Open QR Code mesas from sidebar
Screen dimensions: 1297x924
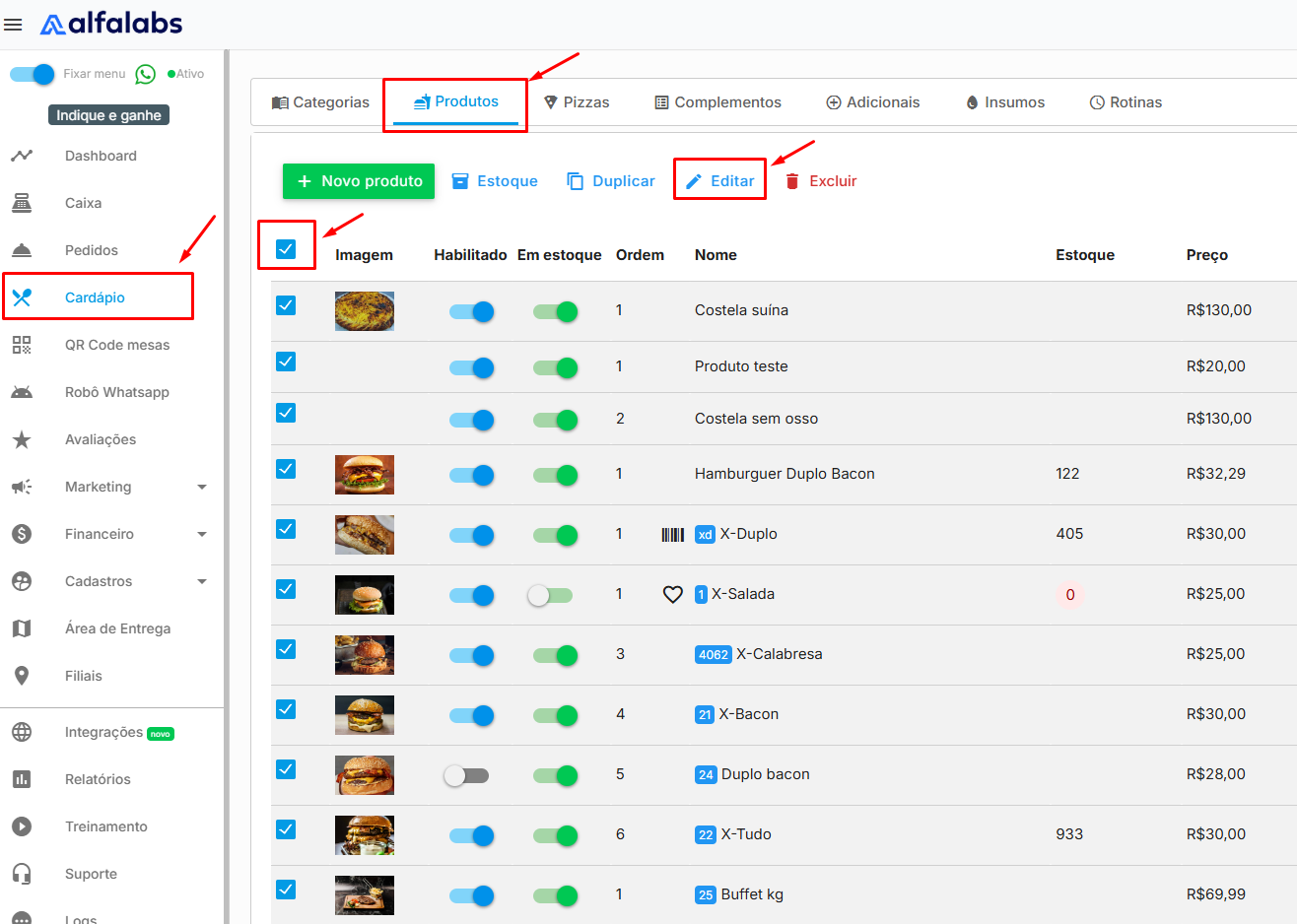(x=116, y=345)
